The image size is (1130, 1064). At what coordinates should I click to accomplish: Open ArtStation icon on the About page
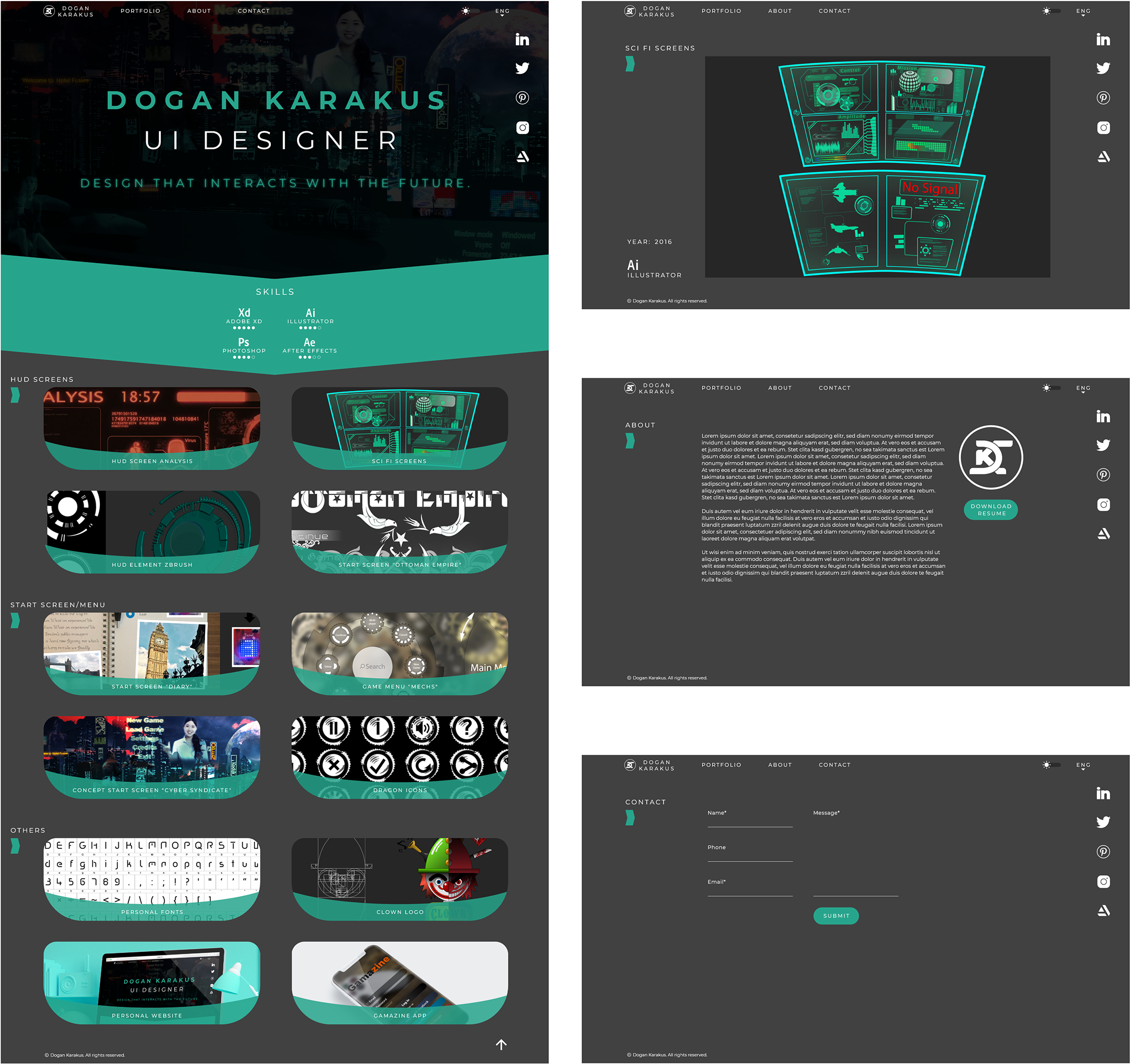(1103, 533)
